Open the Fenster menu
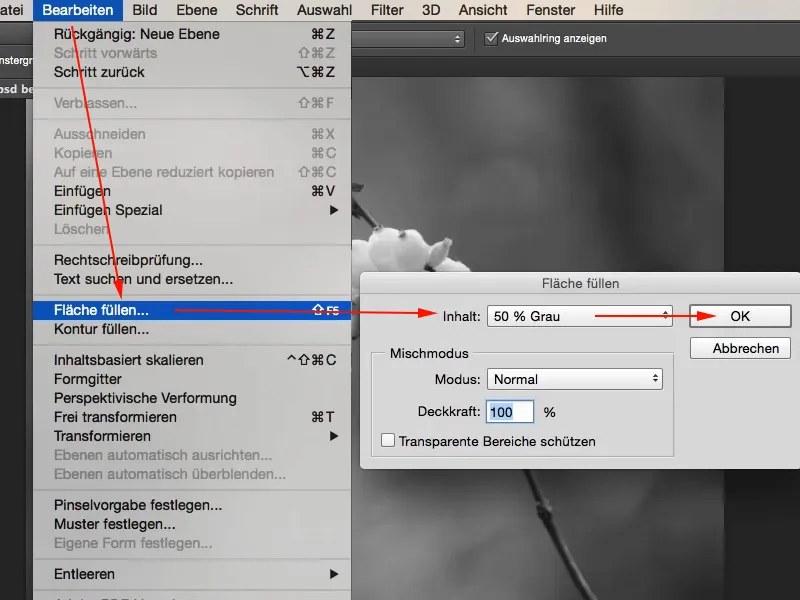 [551, 10]
